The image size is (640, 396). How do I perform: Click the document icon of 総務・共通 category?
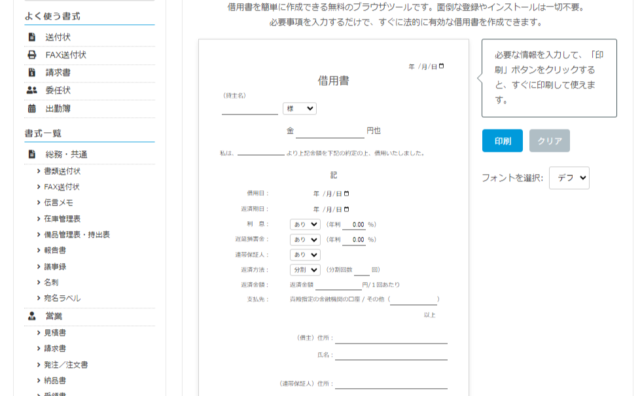point(32,154)
